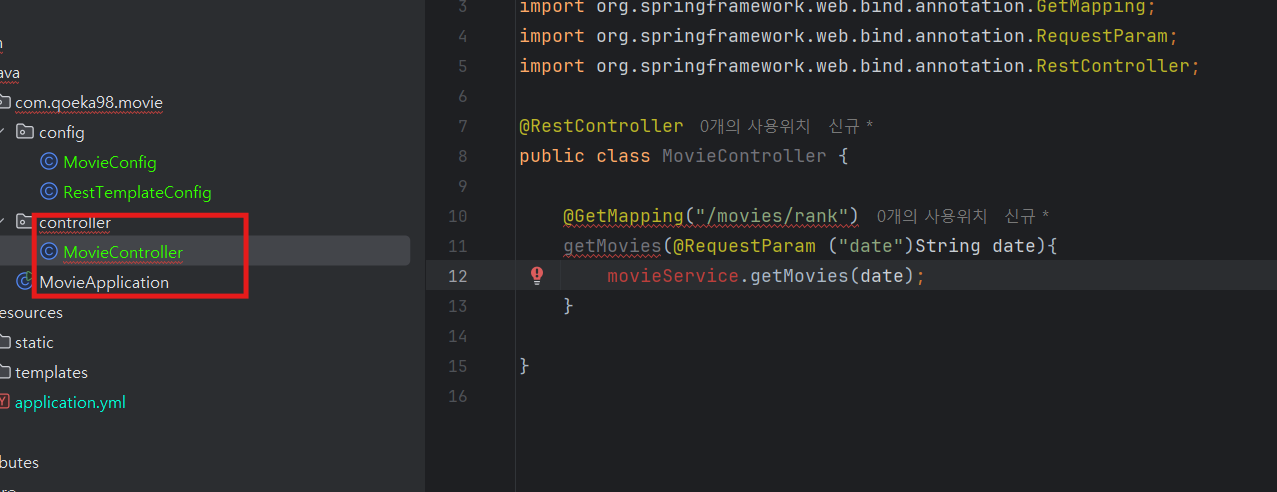Click the MovieController class name on line 8
The height and width of the screenshot is (492, 1277).
(744, 156)
